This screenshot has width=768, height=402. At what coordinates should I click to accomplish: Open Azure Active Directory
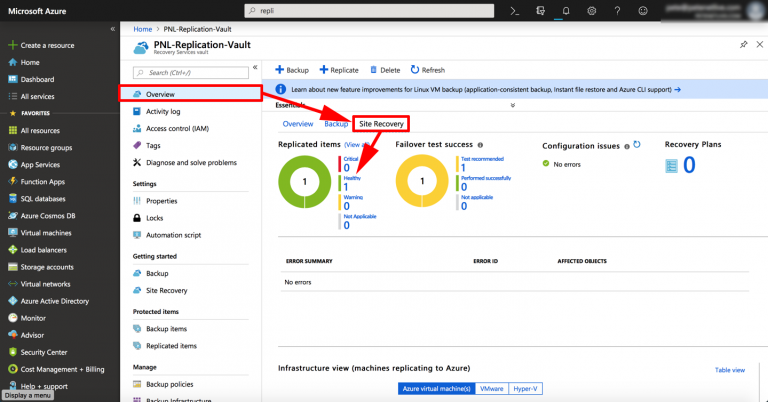[55, 301]
